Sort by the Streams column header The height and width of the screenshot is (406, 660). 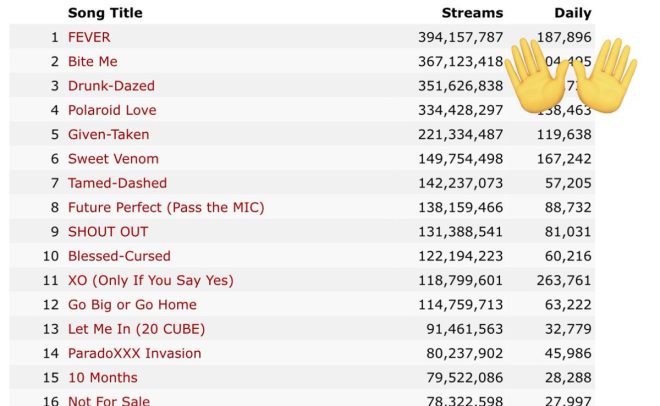[472, 13]
